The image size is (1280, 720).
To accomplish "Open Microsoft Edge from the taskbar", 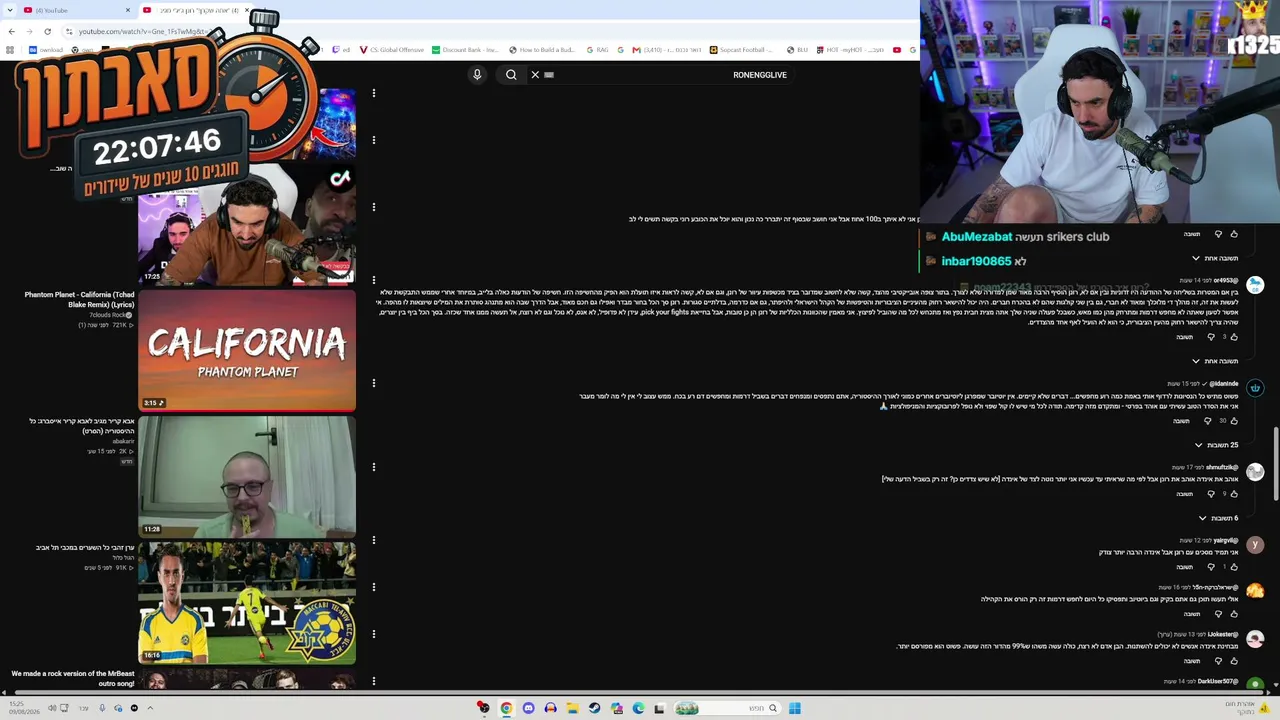I will pos(638,708).
